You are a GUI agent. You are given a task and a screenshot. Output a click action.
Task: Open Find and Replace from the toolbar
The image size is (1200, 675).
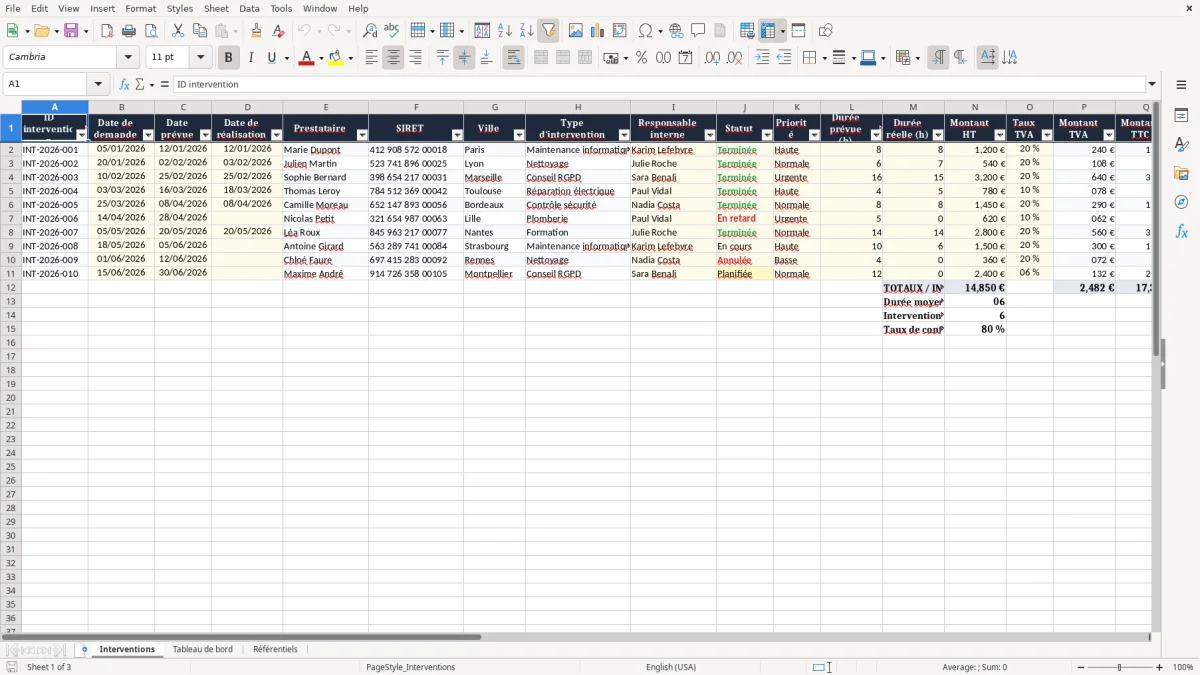coord(370,31)
